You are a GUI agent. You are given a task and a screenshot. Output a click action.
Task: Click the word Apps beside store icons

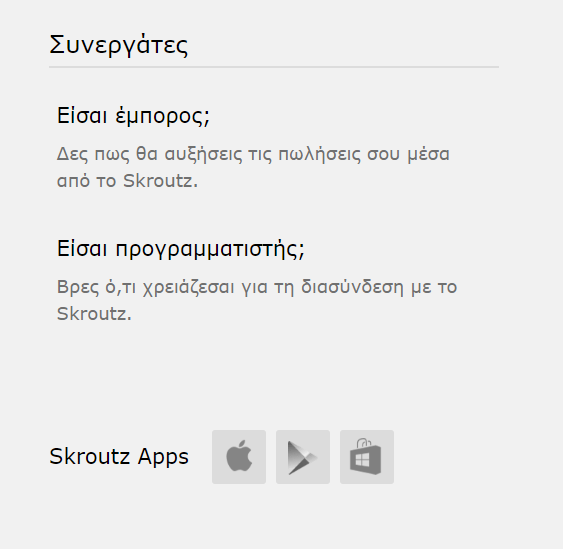click(x=163, y=457)
